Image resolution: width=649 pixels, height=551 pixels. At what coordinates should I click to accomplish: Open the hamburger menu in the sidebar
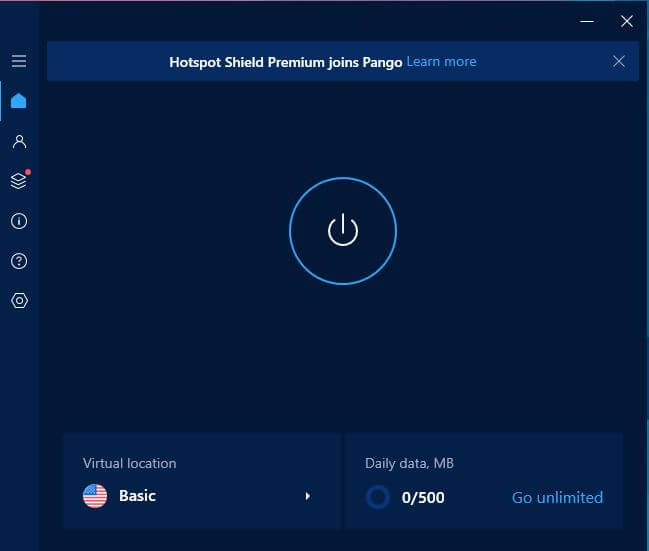click(19, 61)
